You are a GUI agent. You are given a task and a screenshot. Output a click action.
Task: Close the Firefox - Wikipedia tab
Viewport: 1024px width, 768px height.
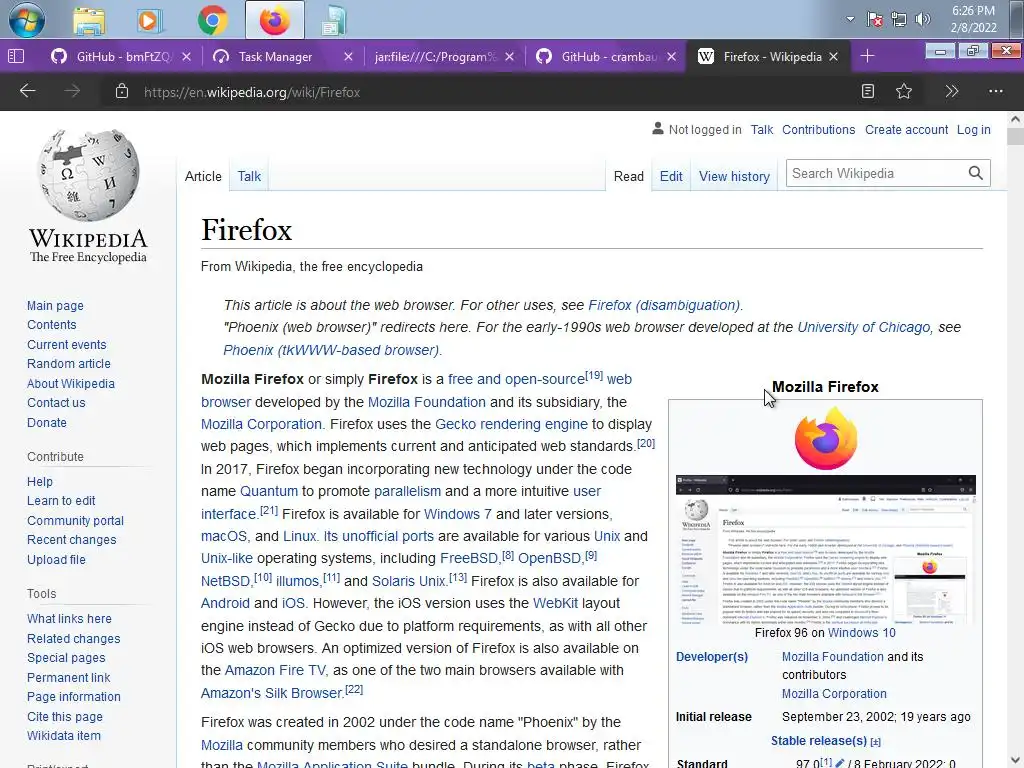pyautogui.click(x=833, y=57)
